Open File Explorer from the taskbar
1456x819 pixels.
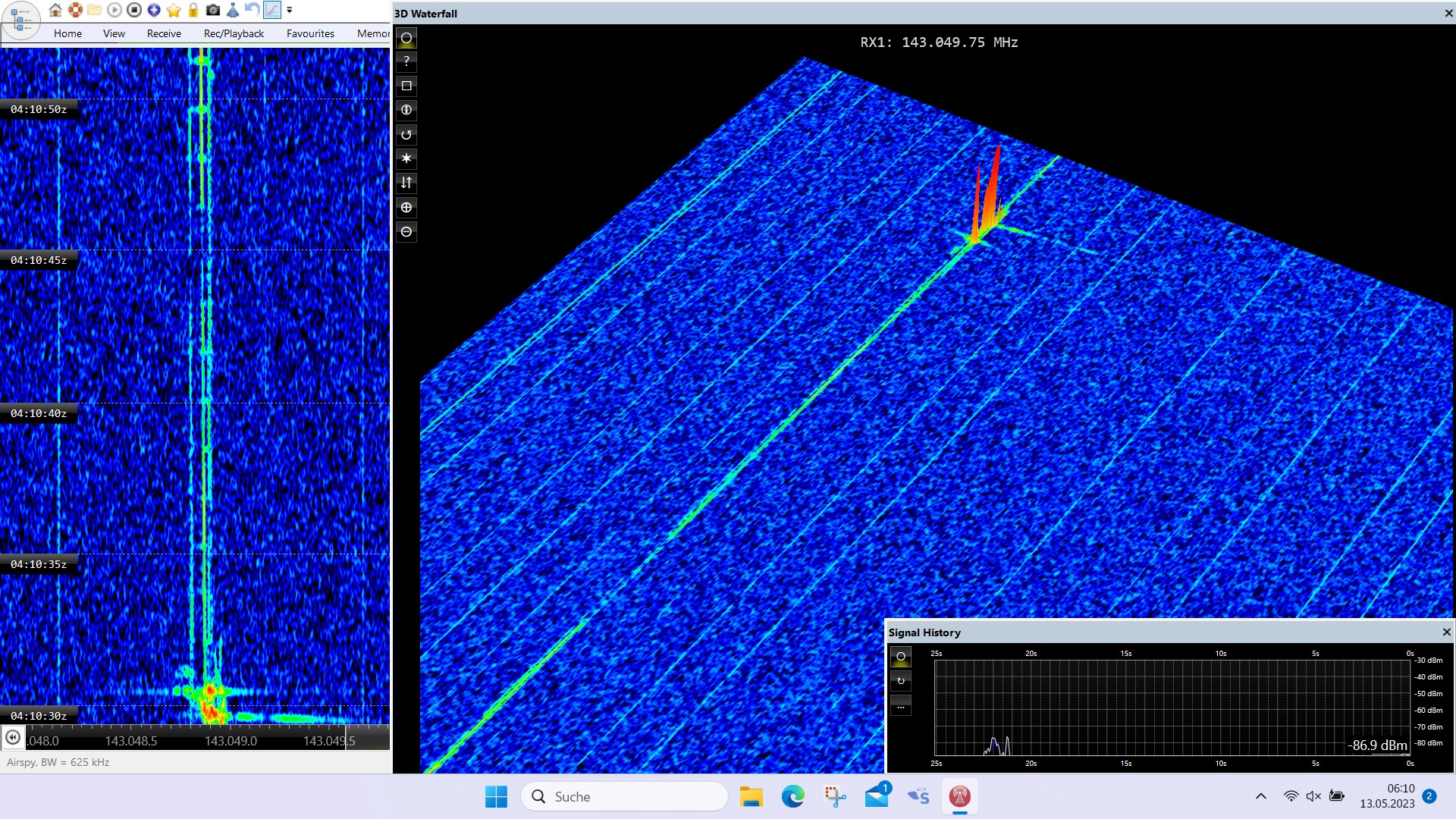tap(751, 796)
